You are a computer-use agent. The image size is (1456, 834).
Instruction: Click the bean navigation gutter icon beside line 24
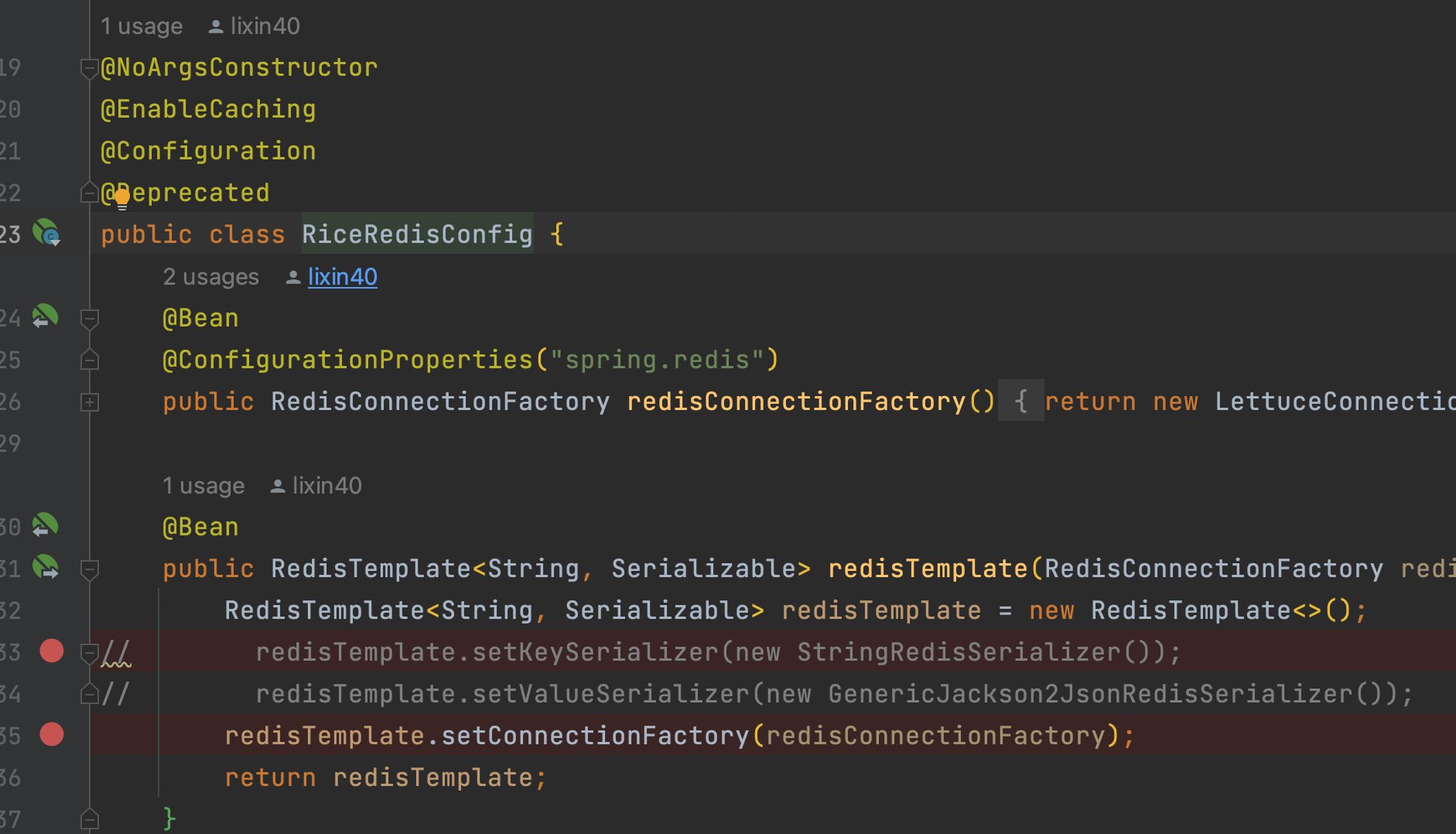(x=45, y=316)
